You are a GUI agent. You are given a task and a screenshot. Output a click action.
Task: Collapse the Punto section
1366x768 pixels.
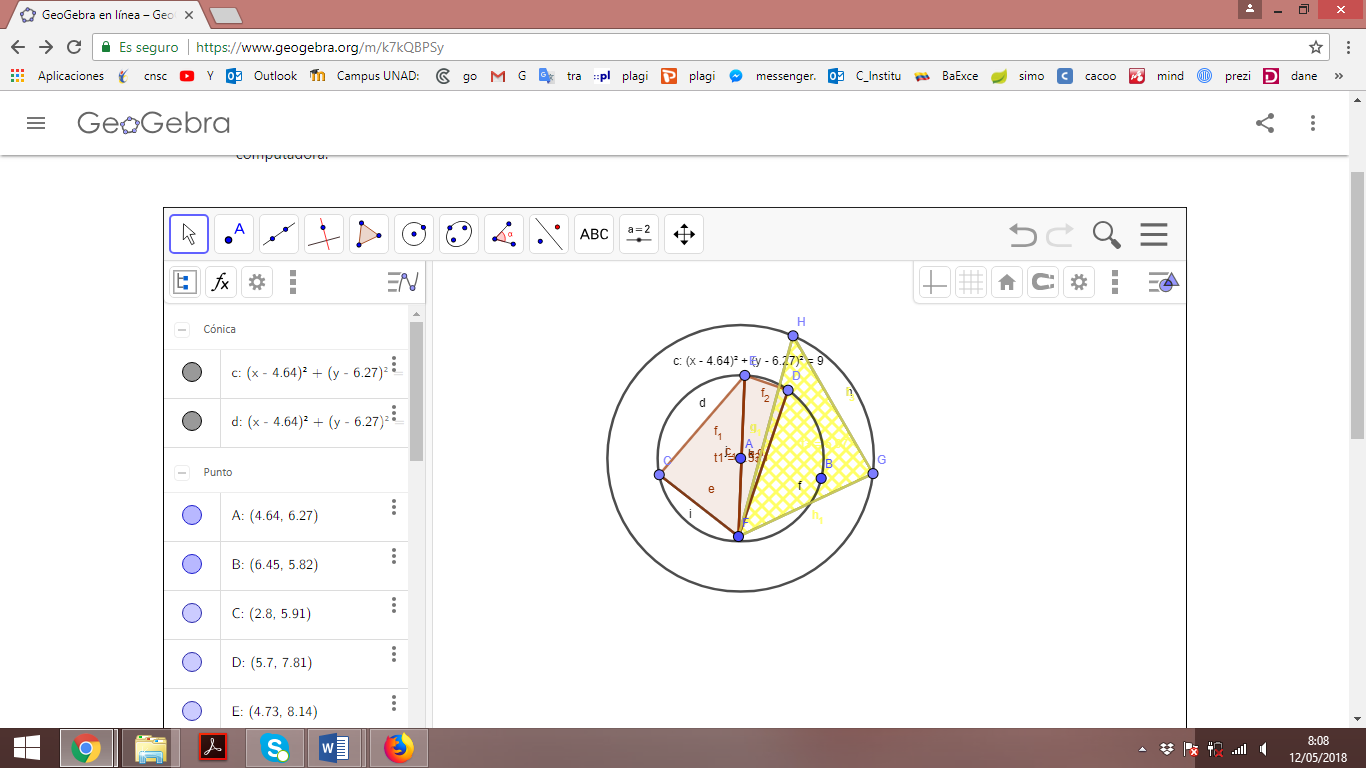(x=180, y=471)
